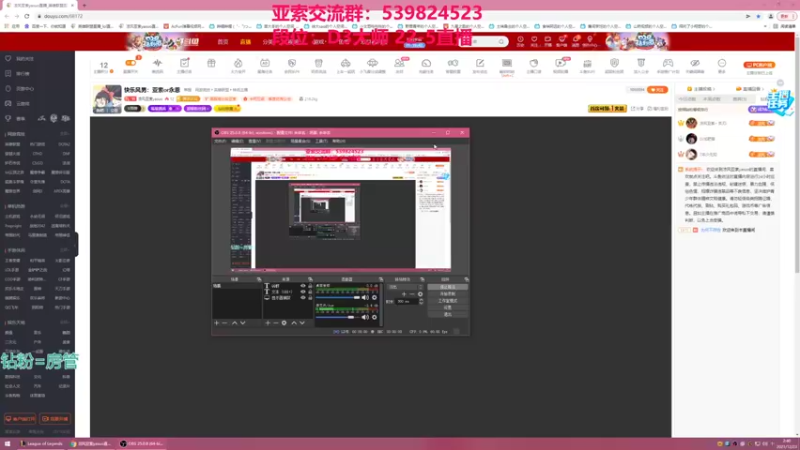Add a new source in OBS

267,323
